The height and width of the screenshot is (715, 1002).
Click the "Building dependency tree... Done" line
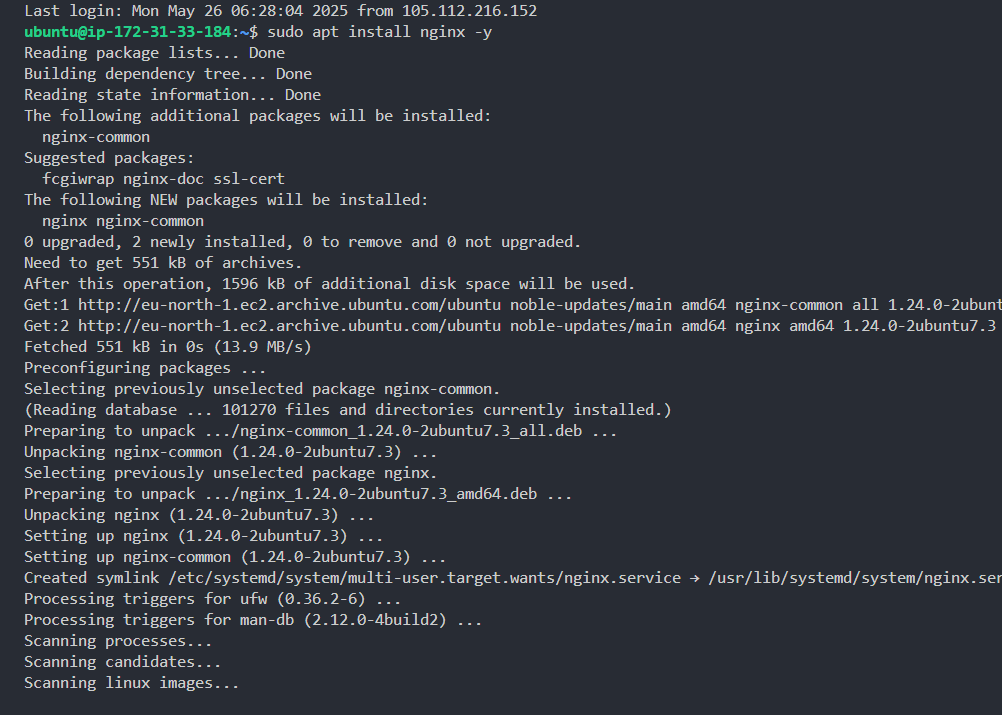[168, 74]
